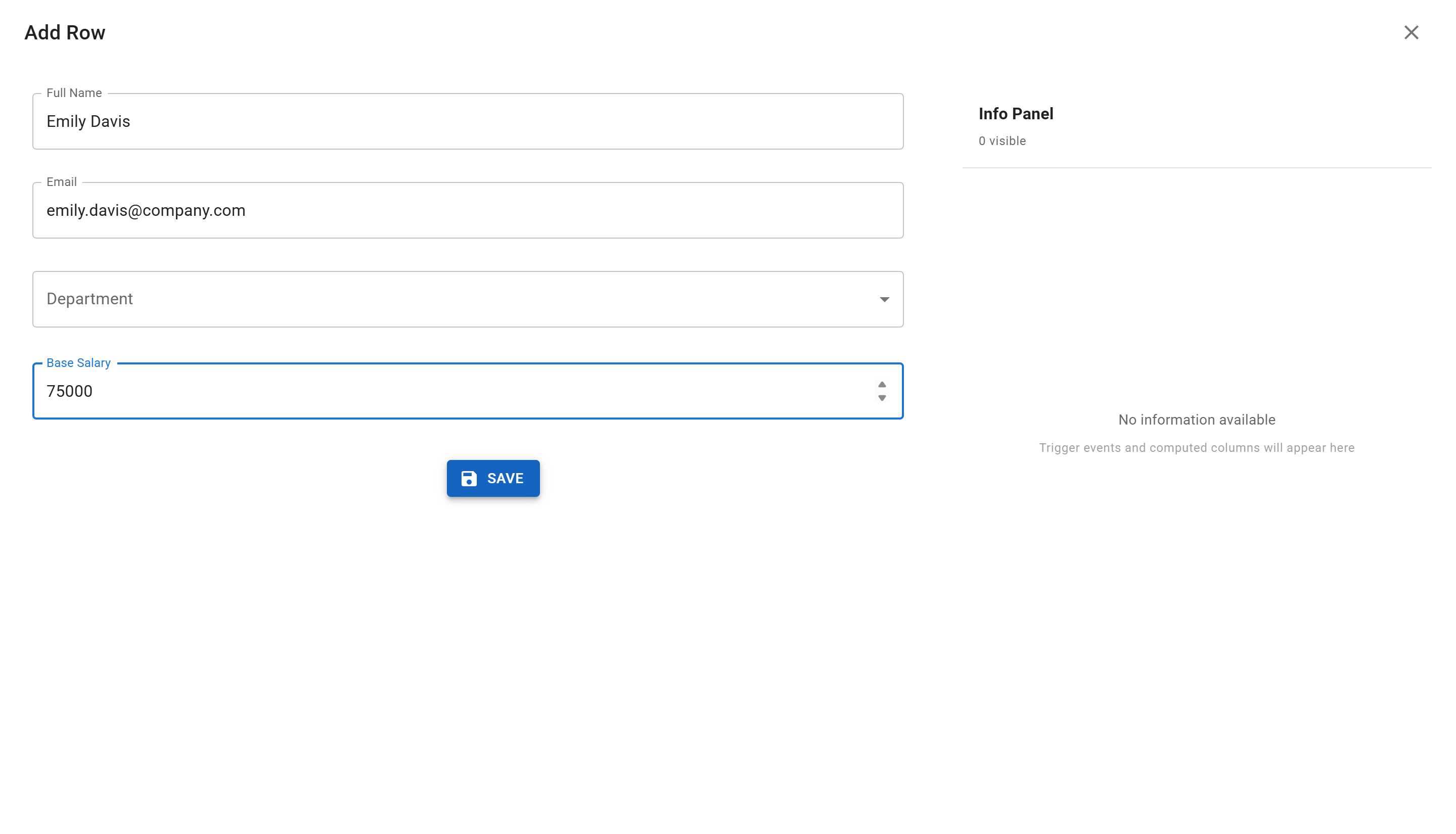Click the X icon at top right
Viewport: 1456px width, 834px height.
pyautogui.click(x=1412, y=33)
